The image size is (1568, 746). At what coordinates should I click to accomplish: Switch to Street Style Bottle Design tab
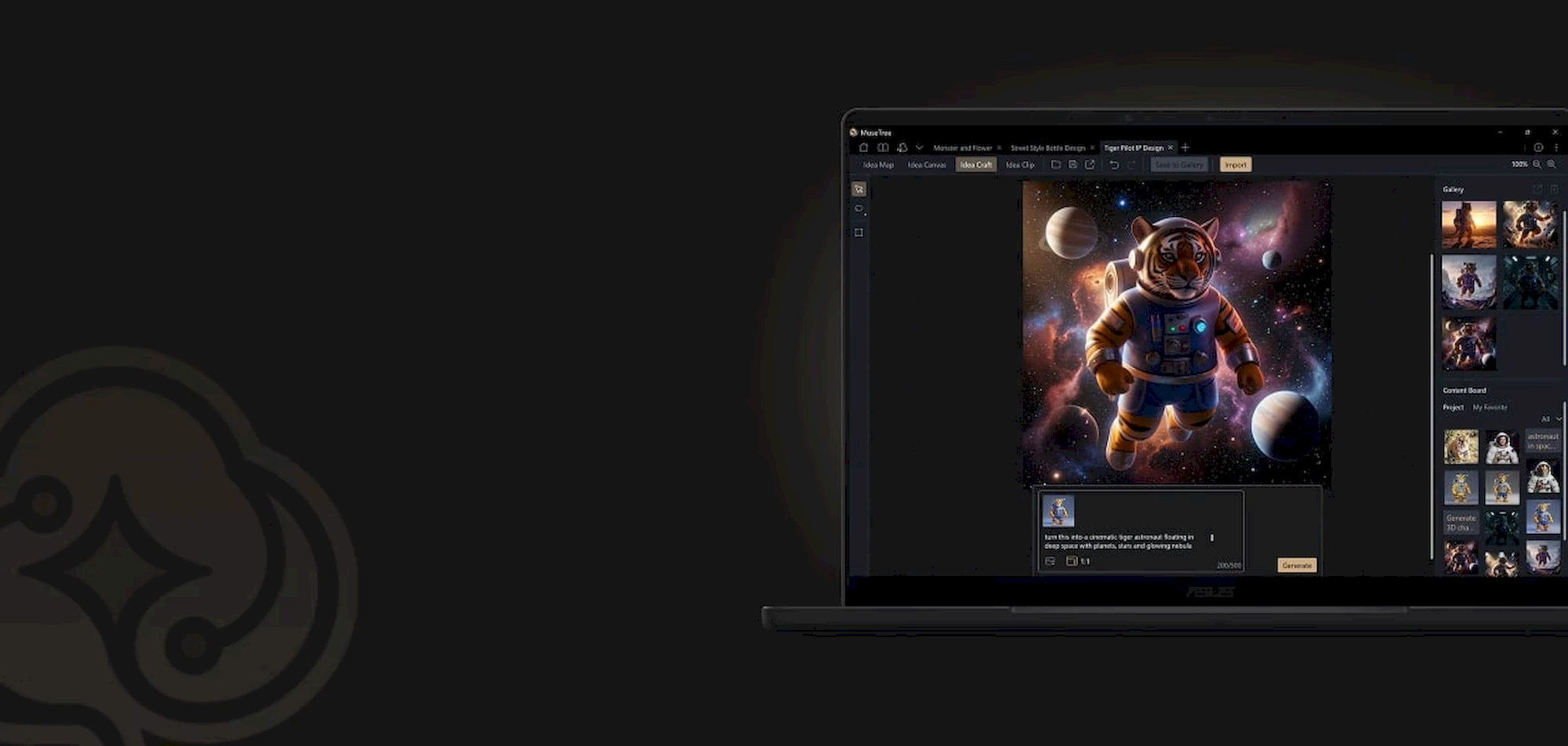1047,148
